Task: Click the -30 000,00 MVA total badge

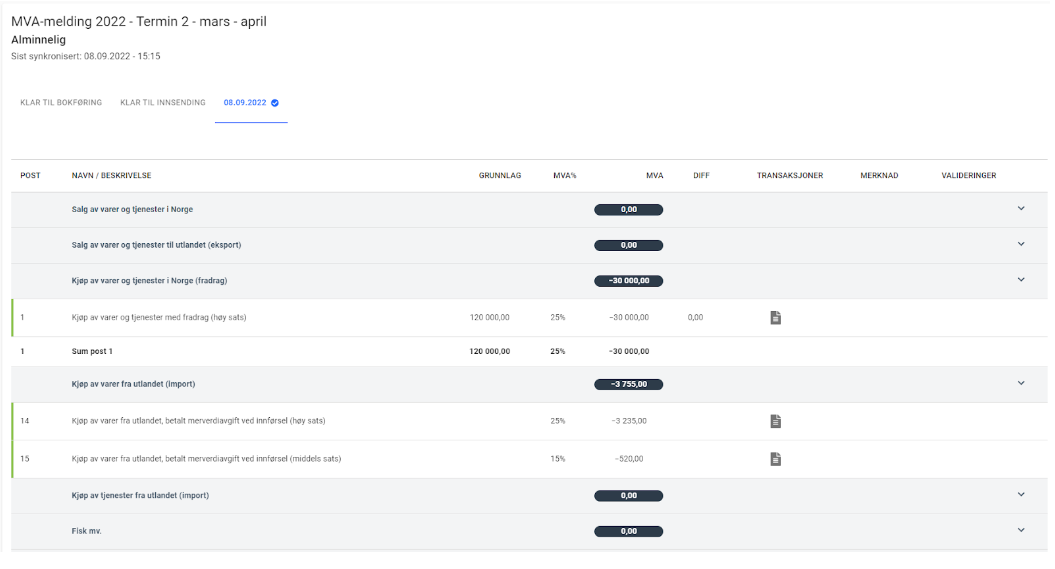Action: 628,281
